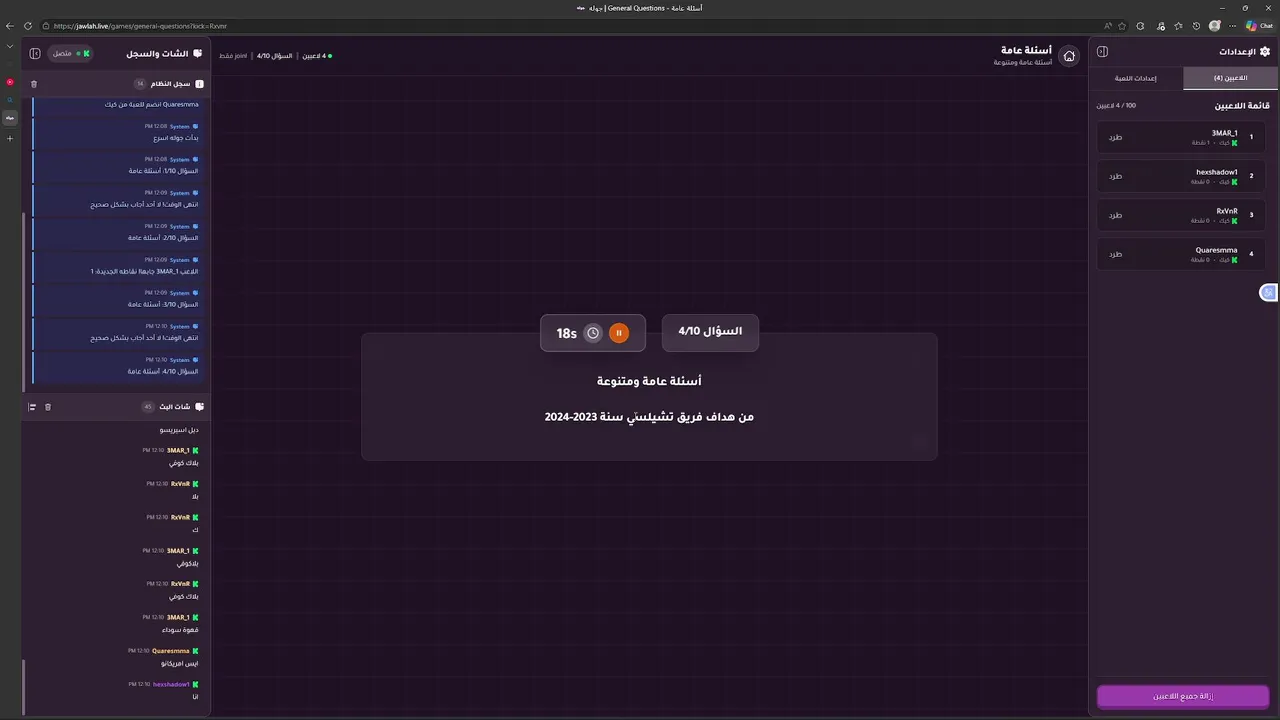Kick player 3MAR_1 with طرد
This screenshot has width=1280, height=720.
point(1115,137)
